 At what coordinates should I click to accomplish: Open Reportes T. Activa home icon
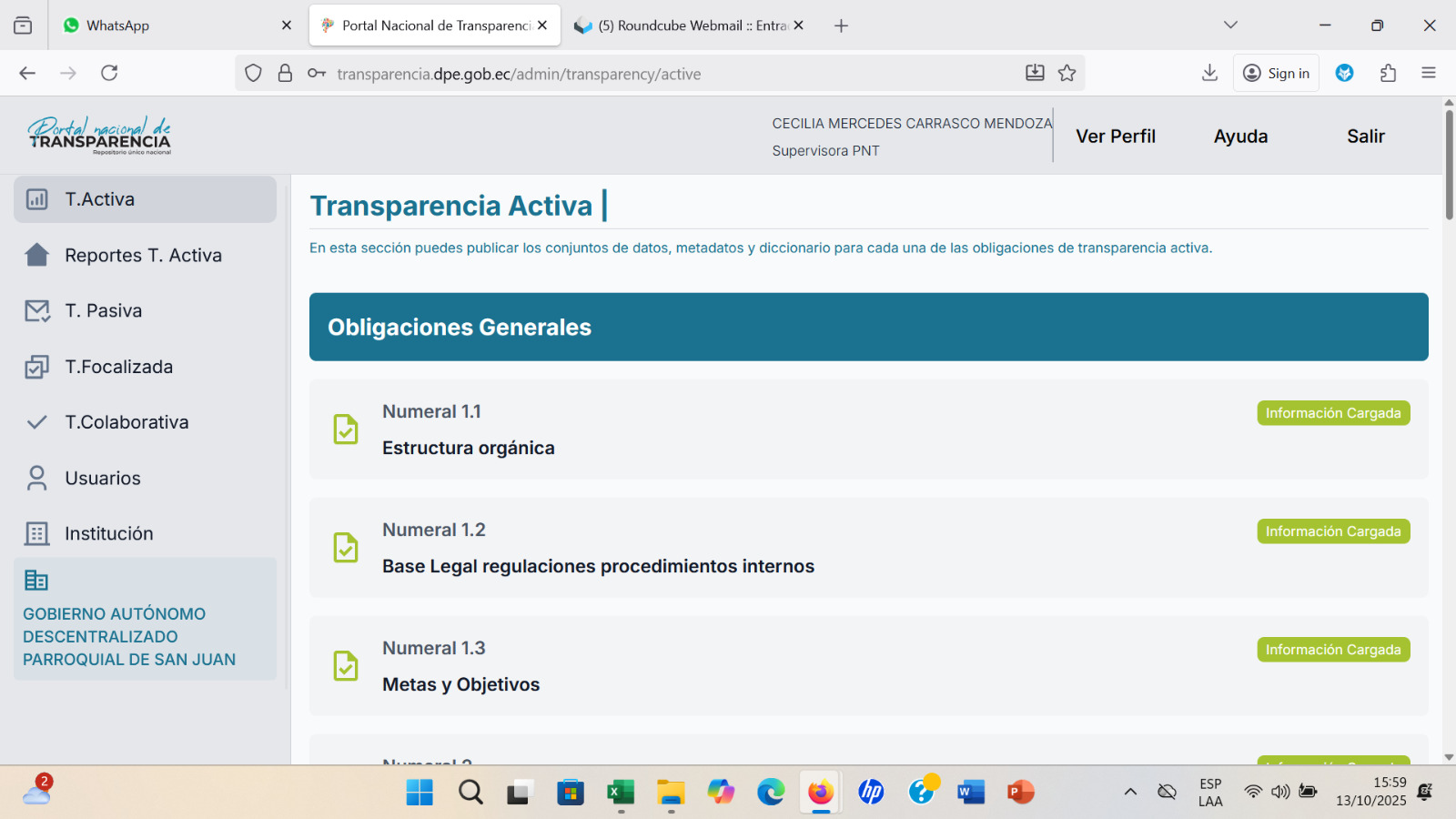(37, 255)
